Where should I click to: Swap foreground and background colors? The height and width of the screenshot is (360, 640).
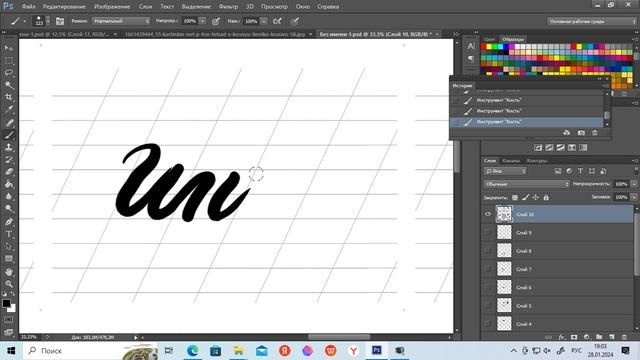point(13,294)
